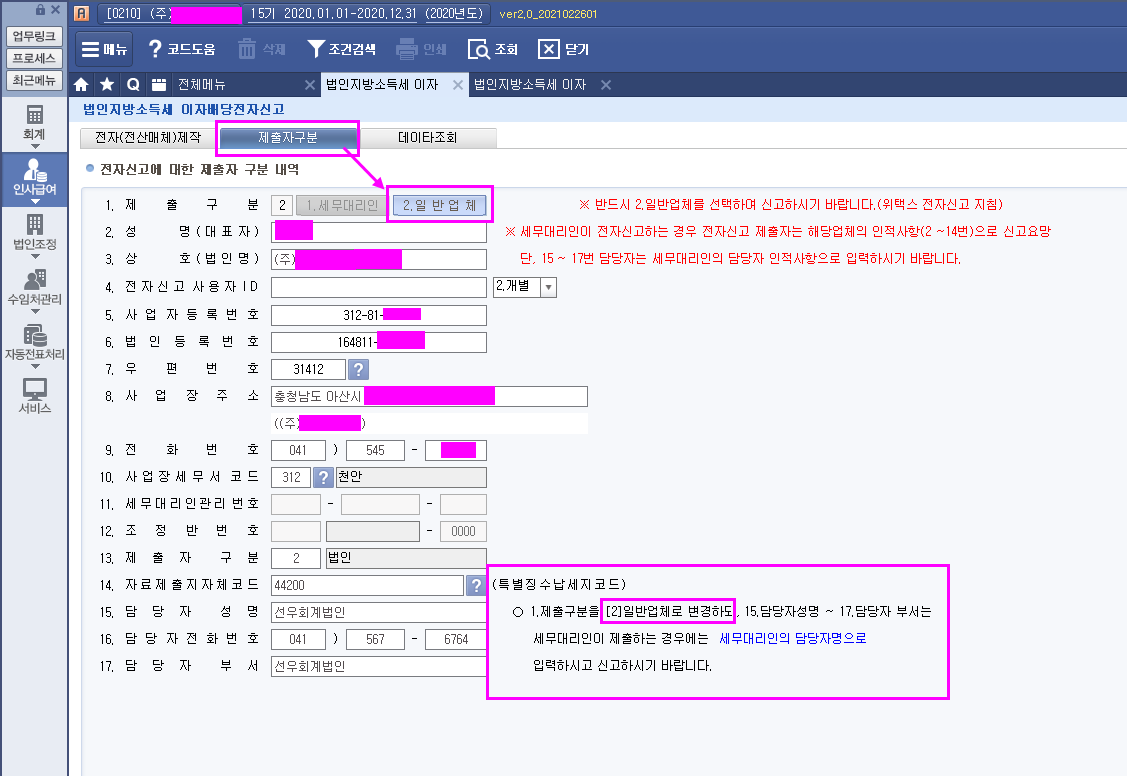Click the 우편번호 field showing 31412
1127x776 pixels.
pyautogui.click(x=308, y=369)
